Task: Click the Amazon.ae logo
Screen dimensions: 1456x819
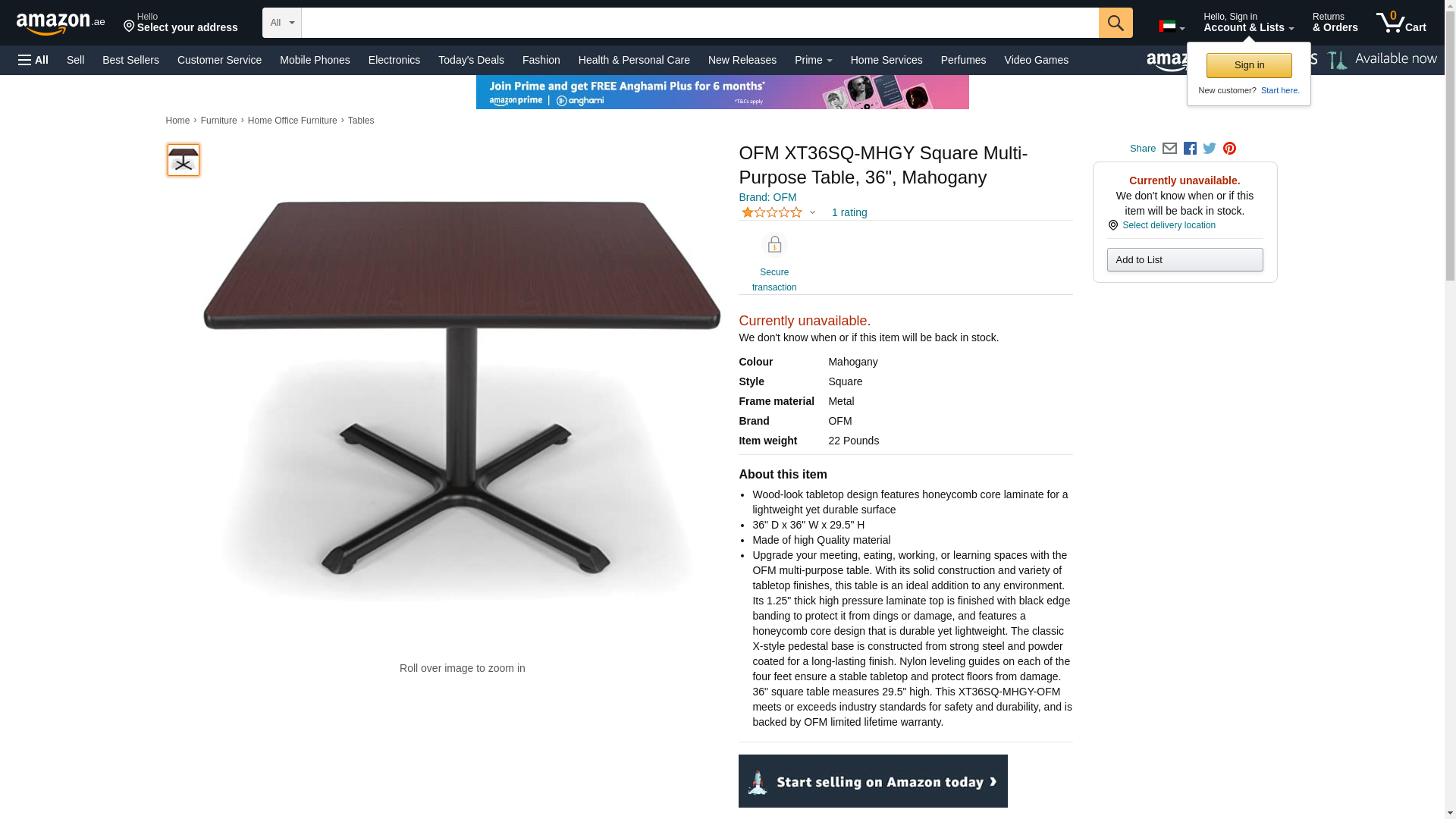Action: [x=61, y=24]
